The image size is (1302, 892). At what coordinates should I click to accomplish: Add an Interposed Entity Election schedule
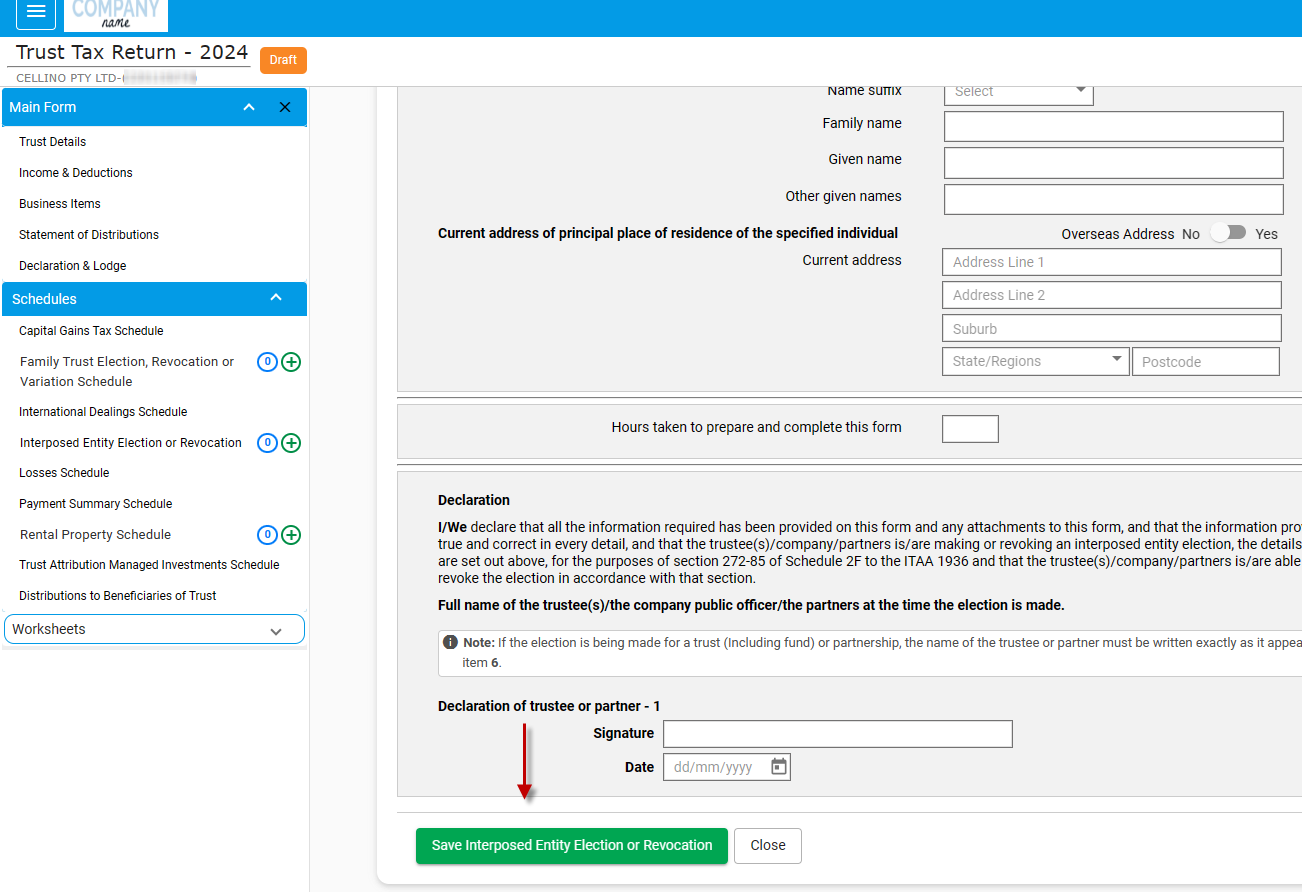click(x=291, y=443)
